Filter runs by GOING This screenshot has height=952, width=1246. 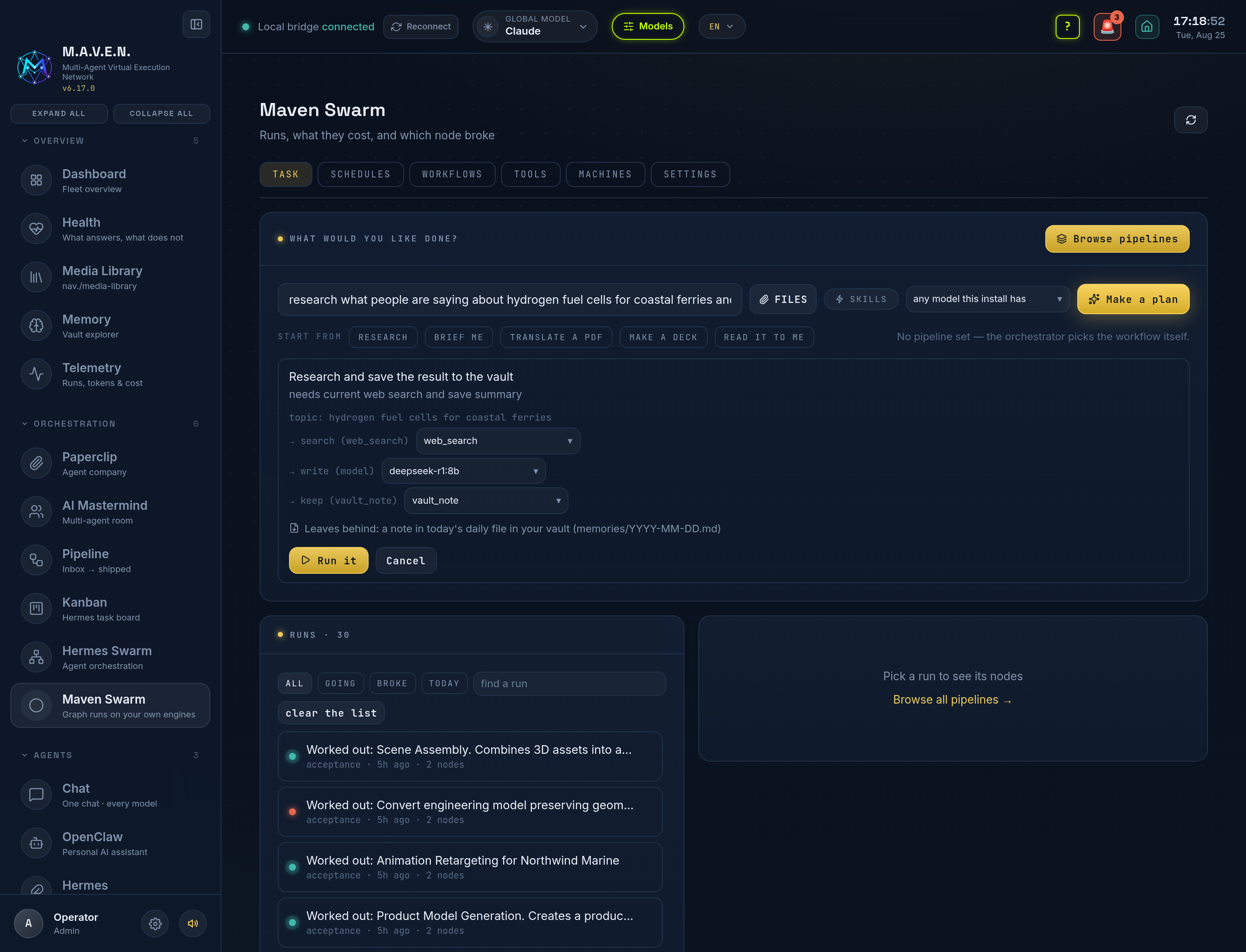pyautogui.click(x=340, y=683)
